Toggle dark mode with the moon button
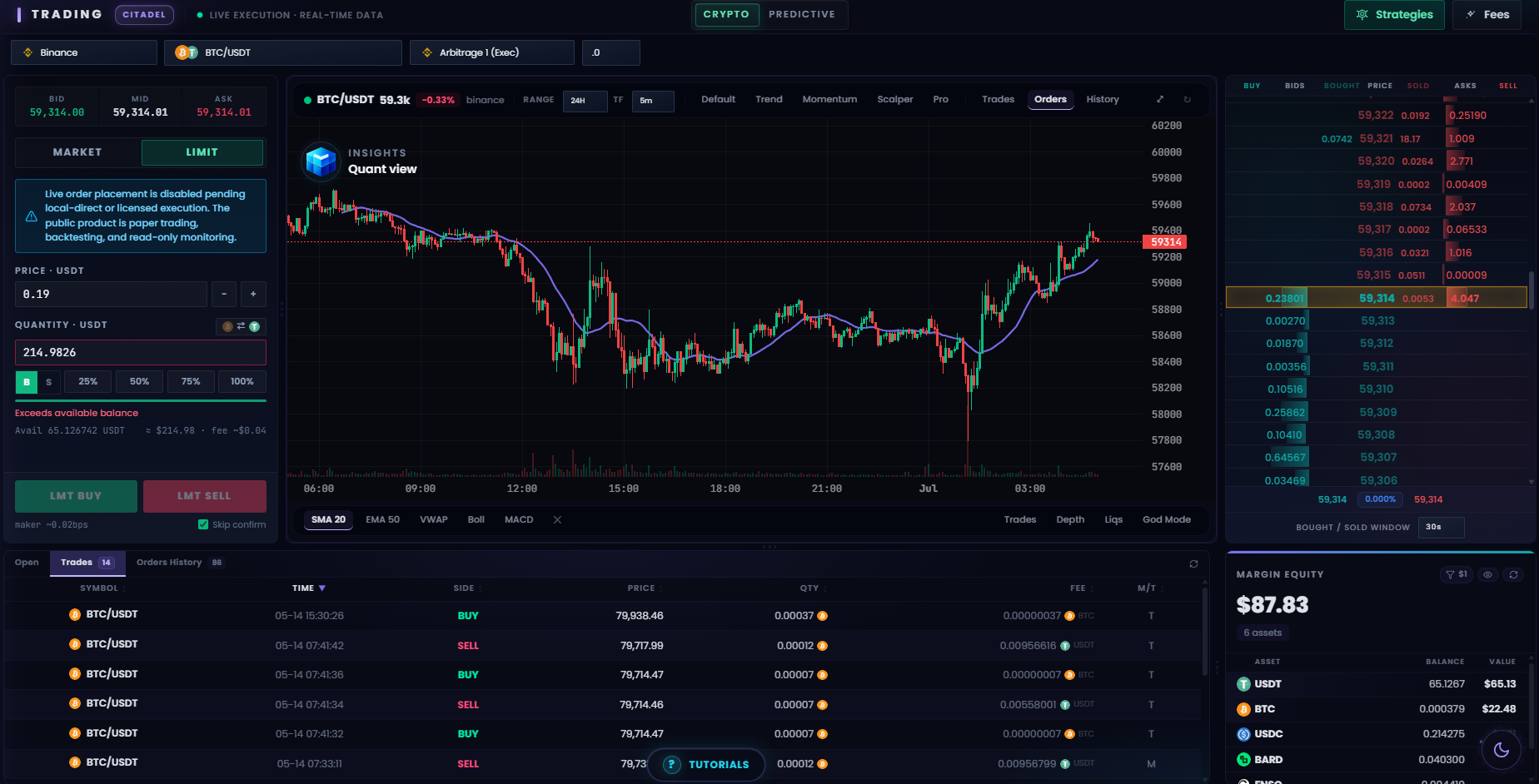1539x784 pixels. [1501, 750]
